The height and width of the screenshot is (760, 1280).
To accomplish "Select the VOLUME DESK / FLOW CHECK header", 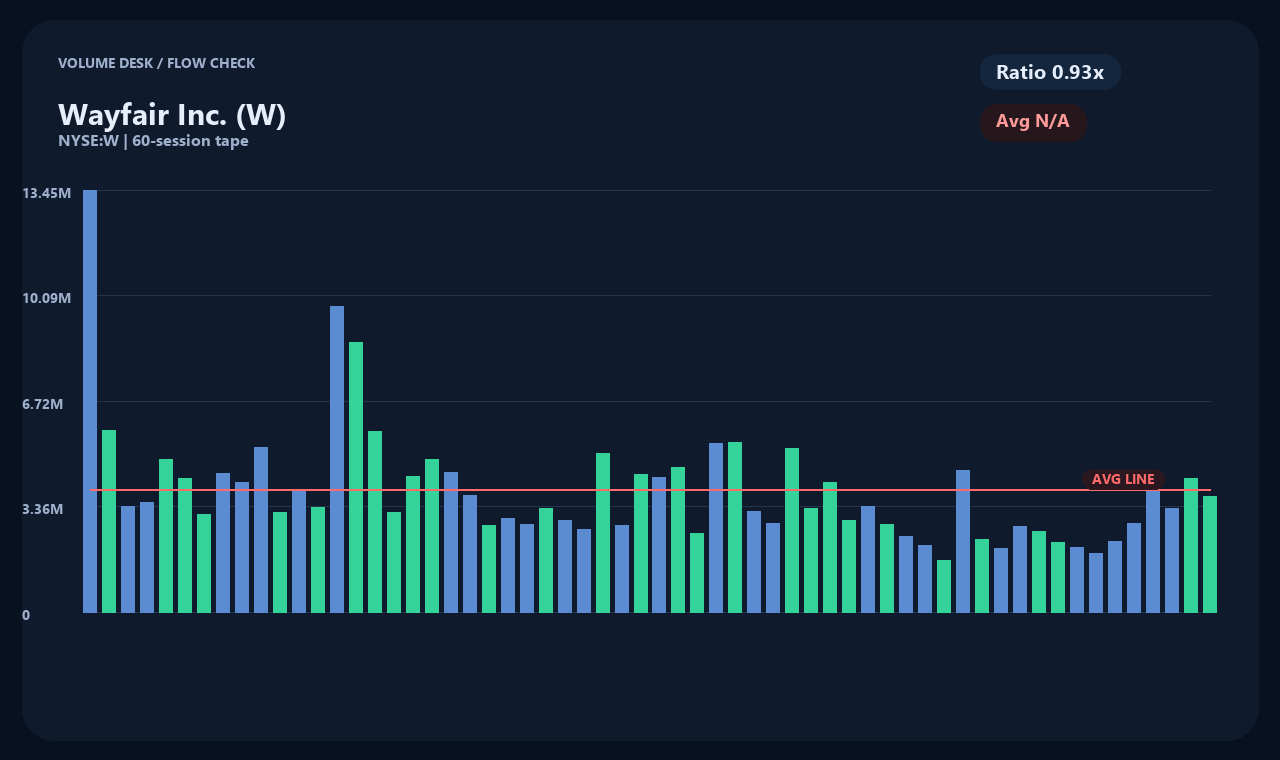I will [156, 63].
